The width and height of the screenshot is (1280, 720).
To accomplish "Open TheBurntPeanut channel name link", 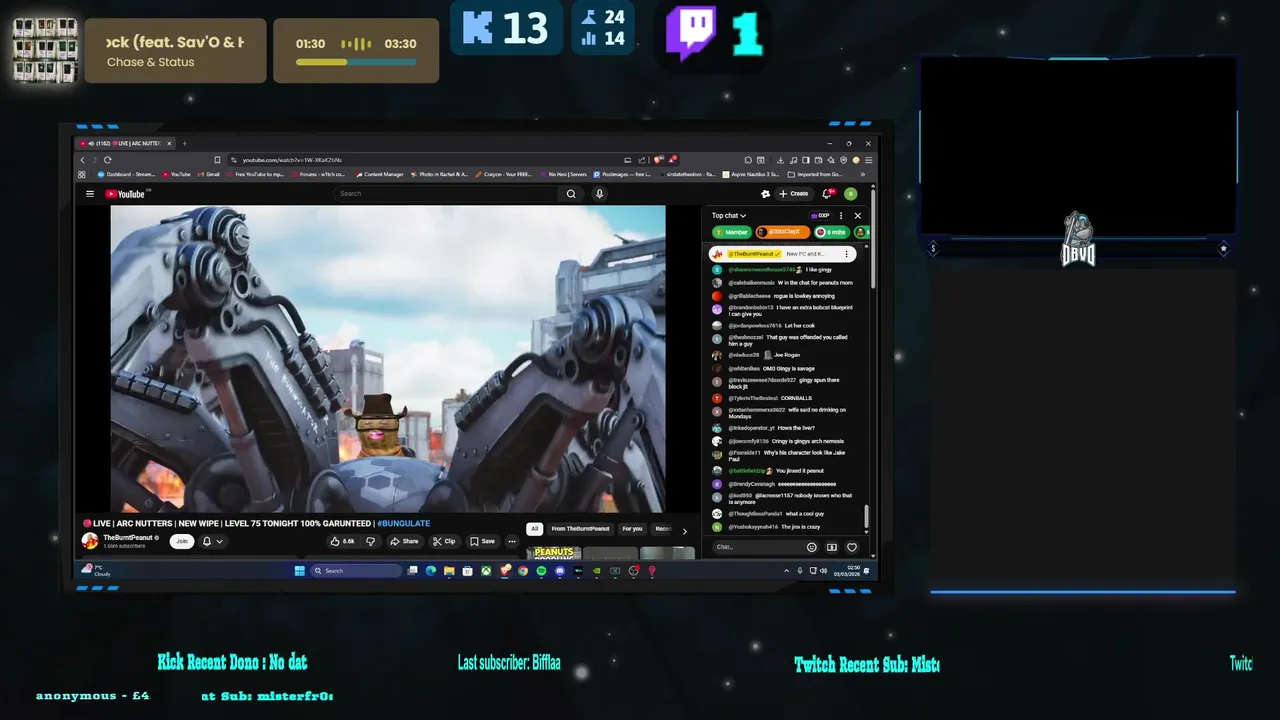I will (x=128, y=537).
